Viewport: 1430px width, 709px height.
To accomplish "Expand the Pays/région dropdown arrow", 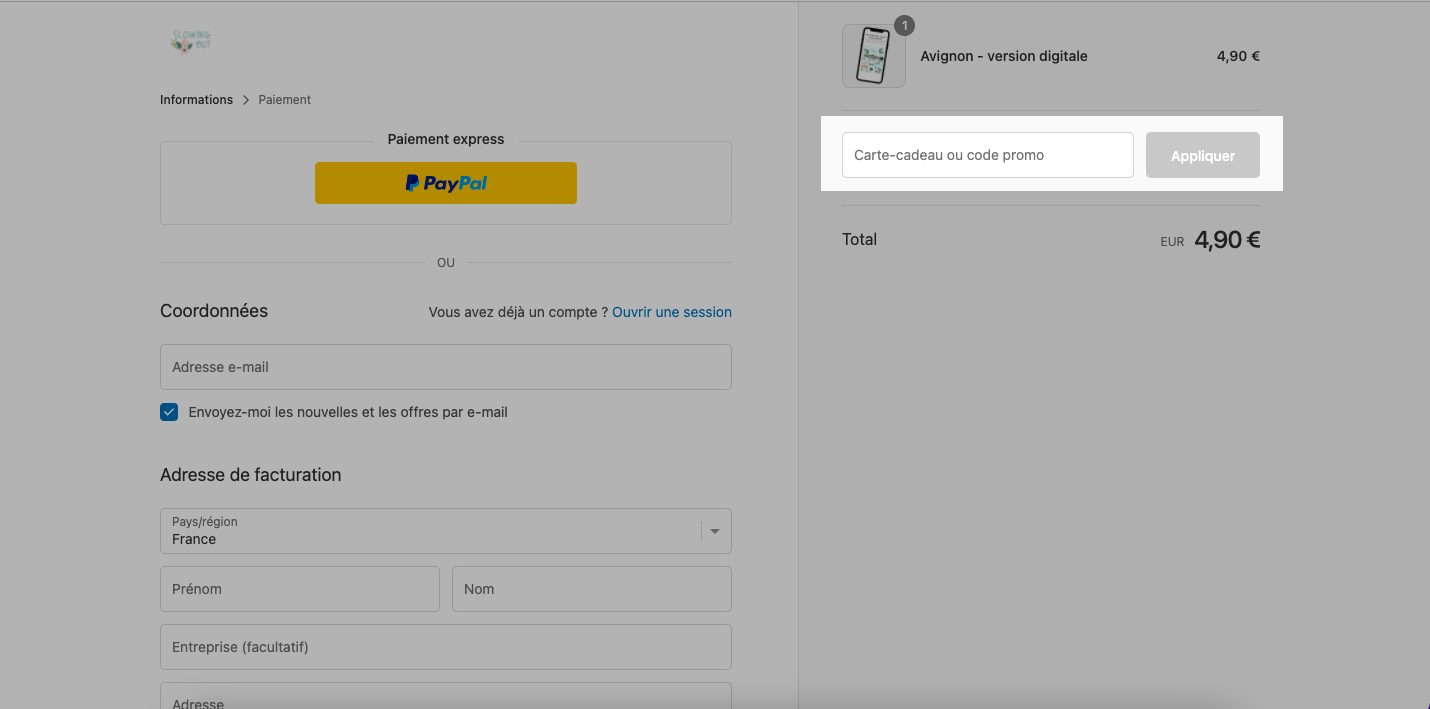I will (715, 531).
